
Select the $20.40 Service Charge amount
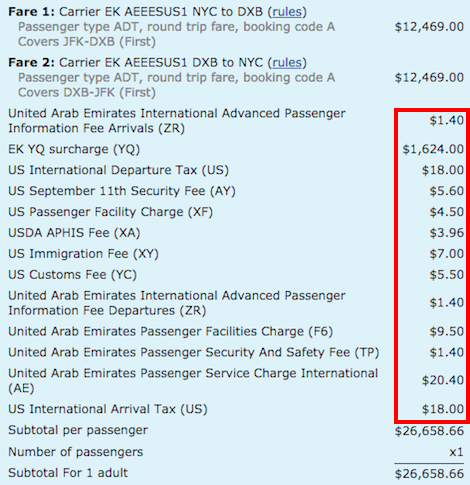click(443, 380)
